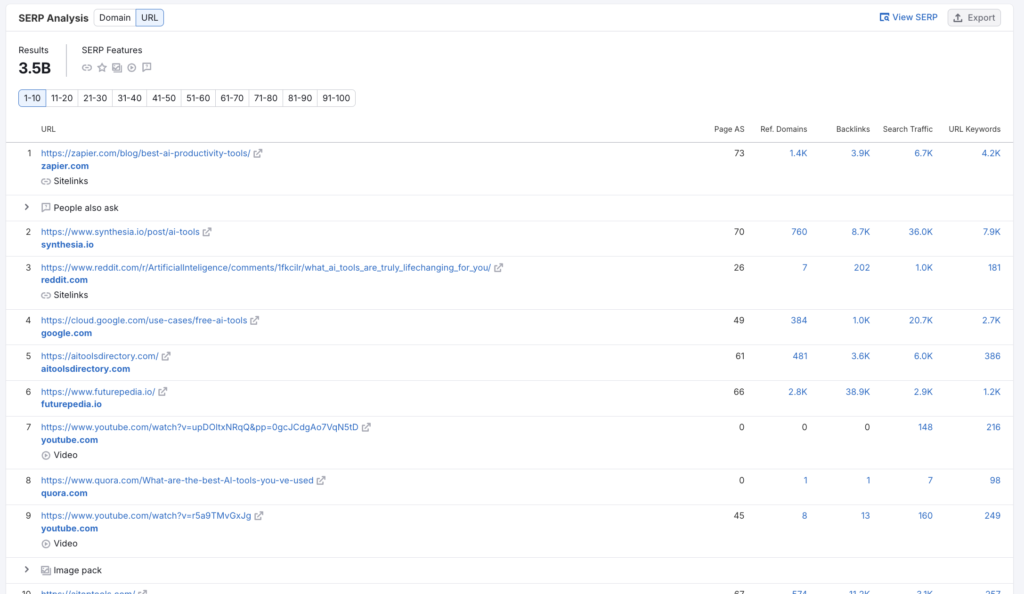Open external link icon for zapier.com URL
This screenshot has width=1024, height=594.
coord(258,153)
